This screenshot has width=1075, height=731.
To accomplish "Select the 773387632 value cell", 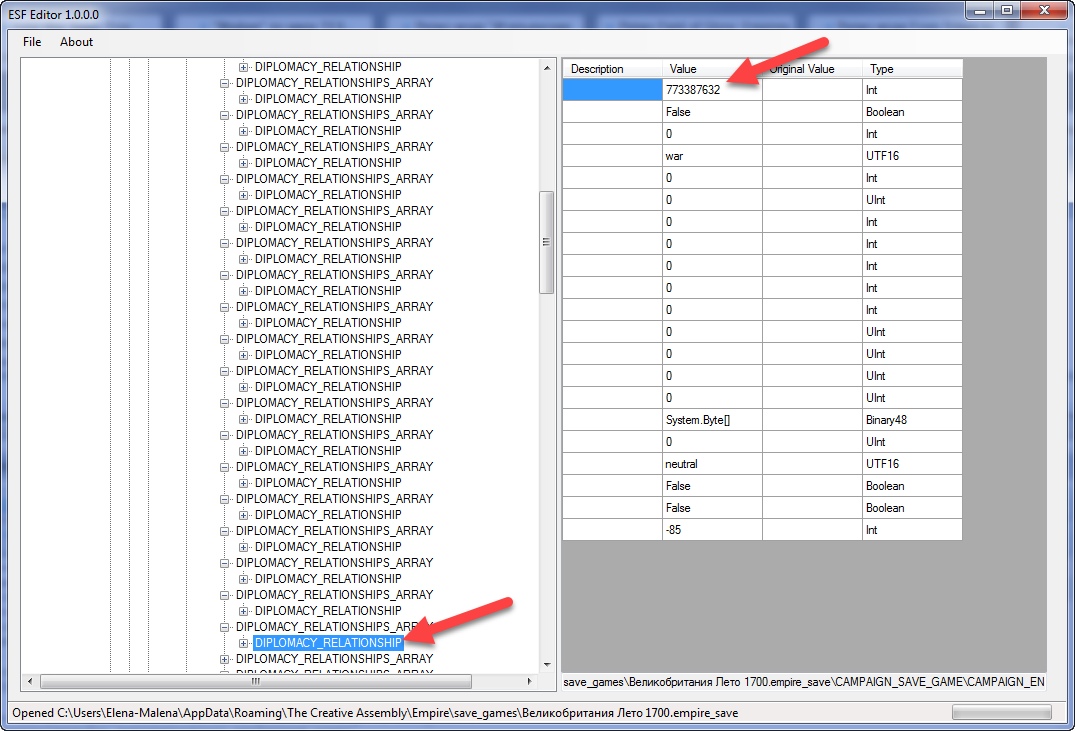I will [x=712, y=90].
